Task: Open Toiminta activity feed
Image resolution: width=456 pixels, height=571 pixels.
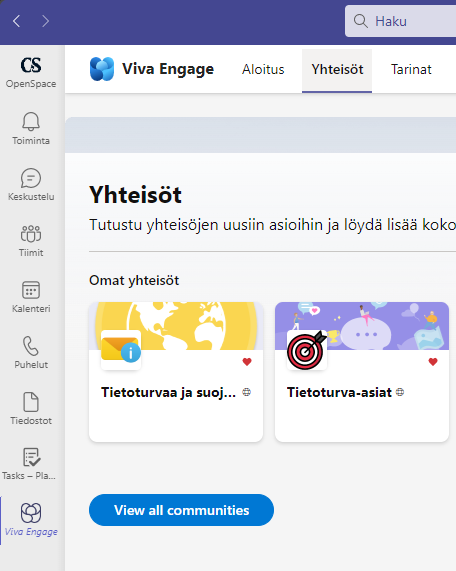Action: click(31, 128)
